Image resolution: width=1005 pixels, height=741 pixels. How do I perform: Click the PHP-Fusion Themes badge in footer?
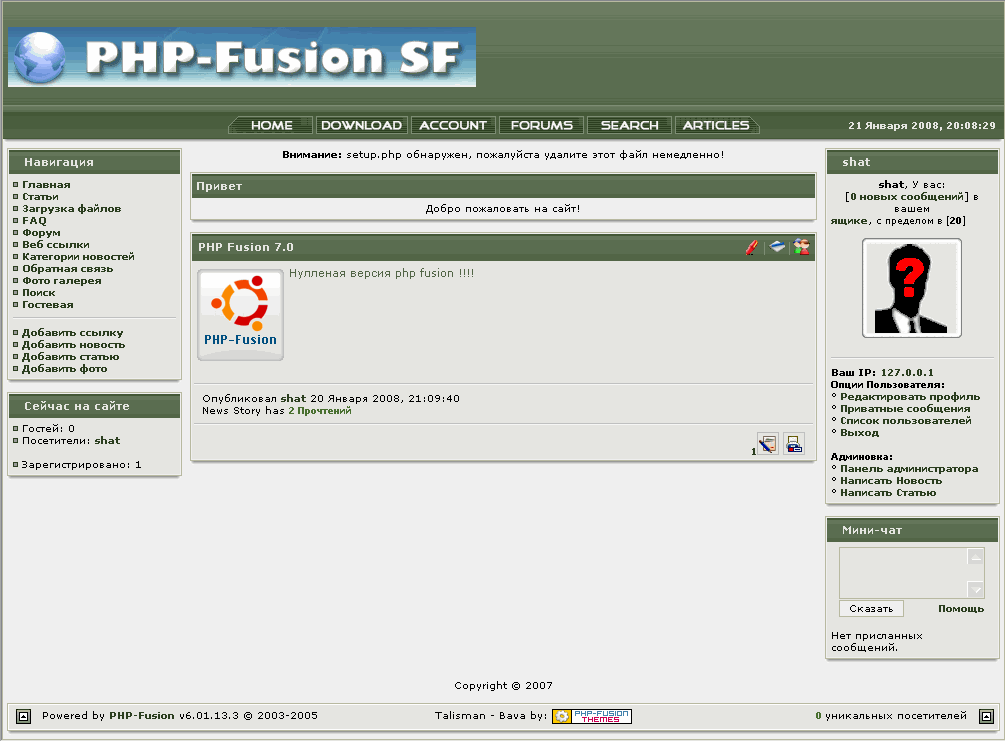[x=592, y=716]
